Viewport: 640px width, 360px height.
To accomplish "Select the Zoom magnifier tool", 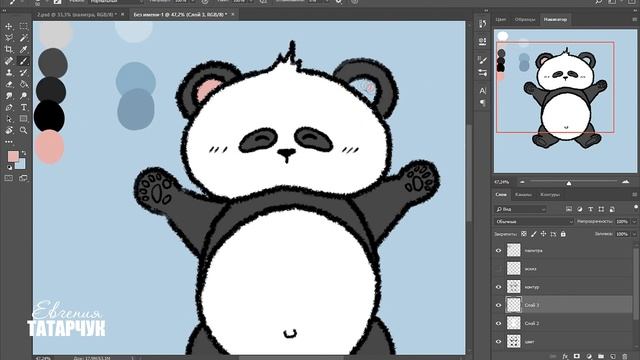I will click(x=23, y=130).
